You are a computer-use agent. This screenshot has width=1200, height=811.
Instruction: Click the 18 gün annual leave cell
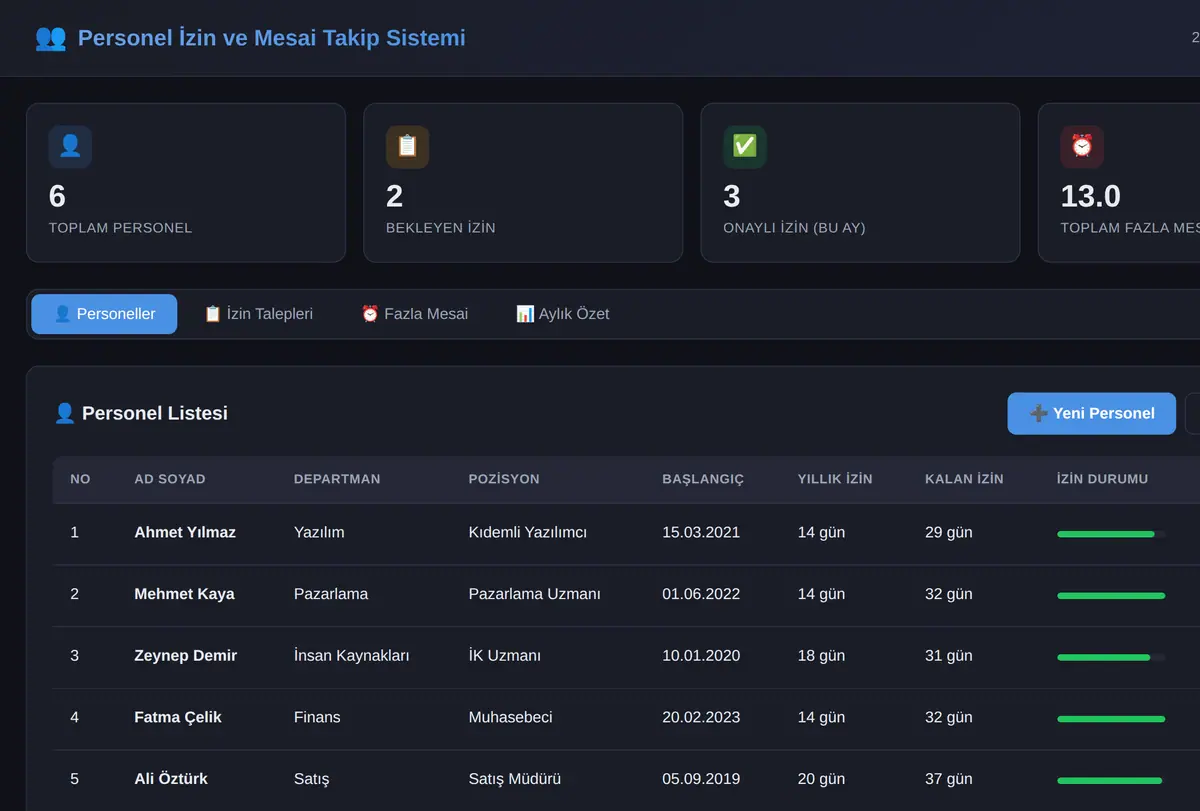click(x=821, y=656)
